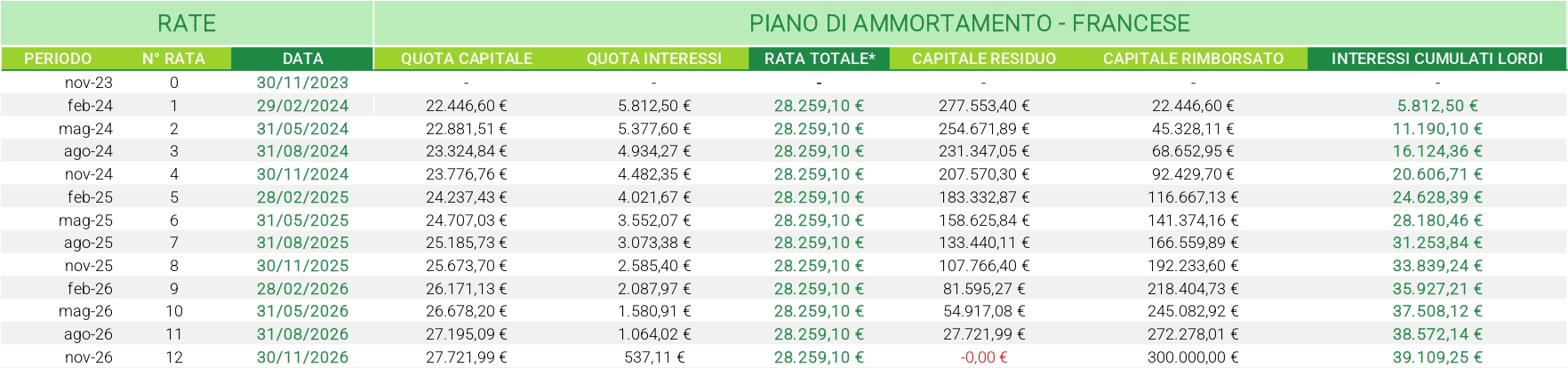1568x368 pixels.
Task: Click the PIANO DI AMMORTAMENTO - FRANCESE header
Action: [x=969, y=23]
